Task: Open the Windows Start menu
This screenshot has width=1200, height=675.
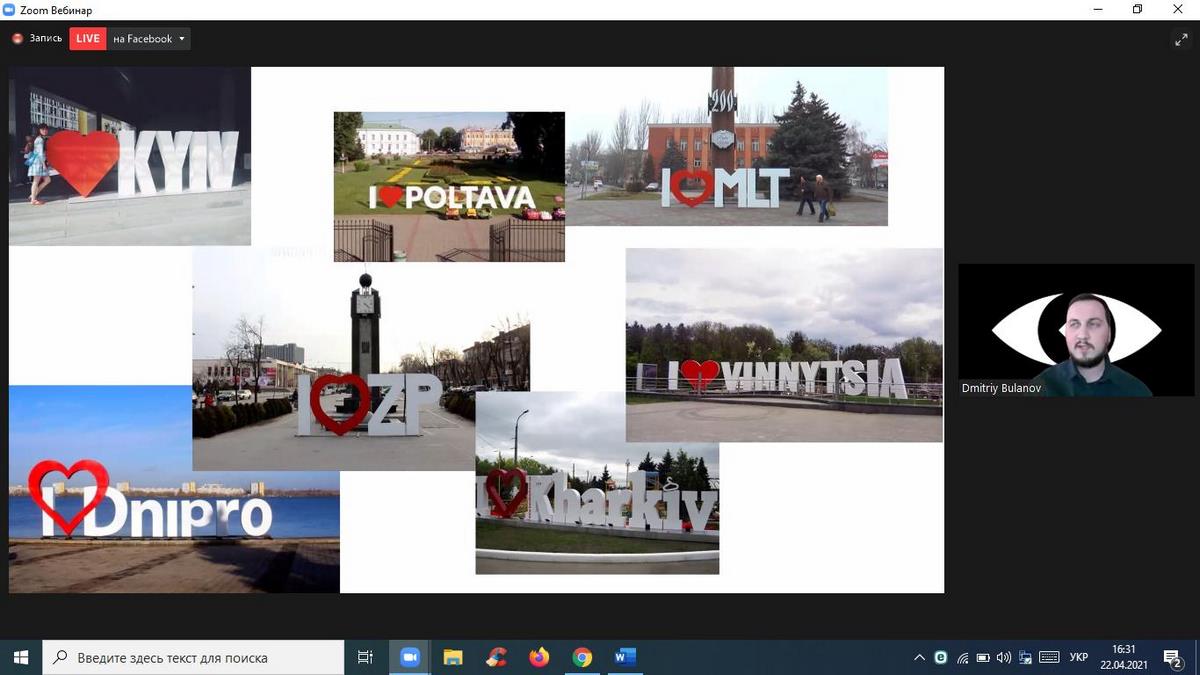Action: click(x=21, y=657)
